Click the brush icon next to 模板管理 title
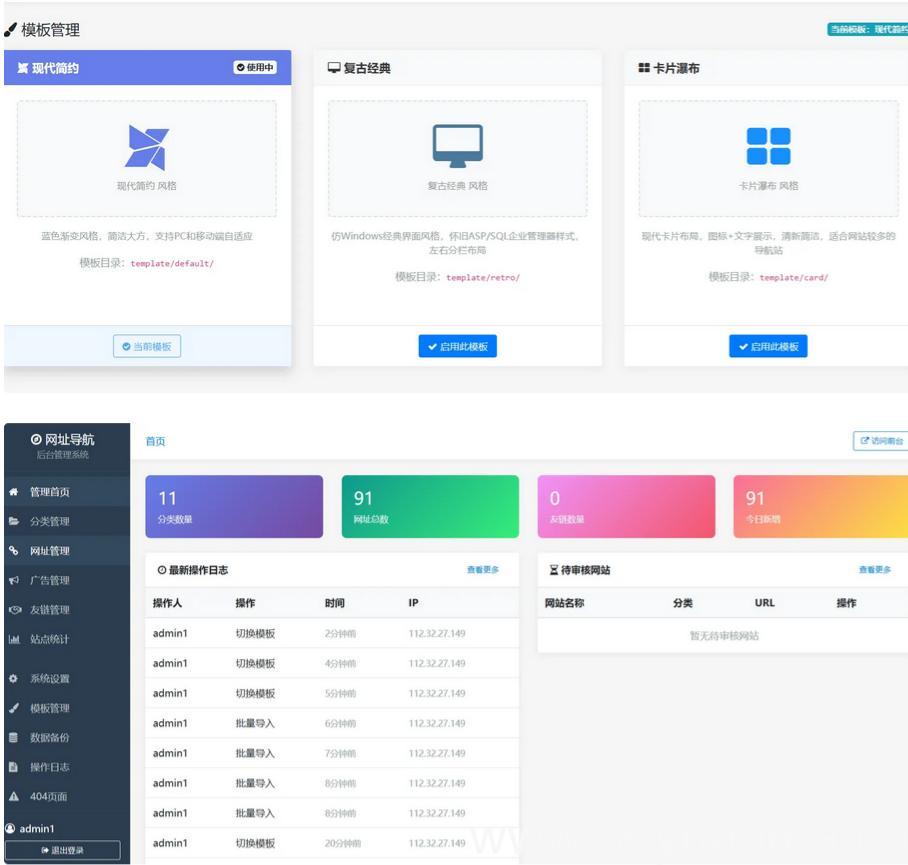 (10, 30)
